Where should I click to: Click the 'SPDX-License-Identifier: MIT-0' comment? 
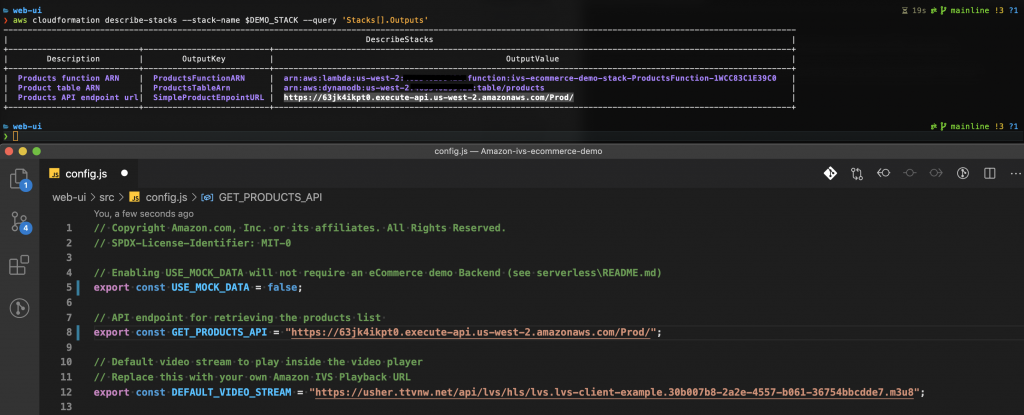point(193,243)
